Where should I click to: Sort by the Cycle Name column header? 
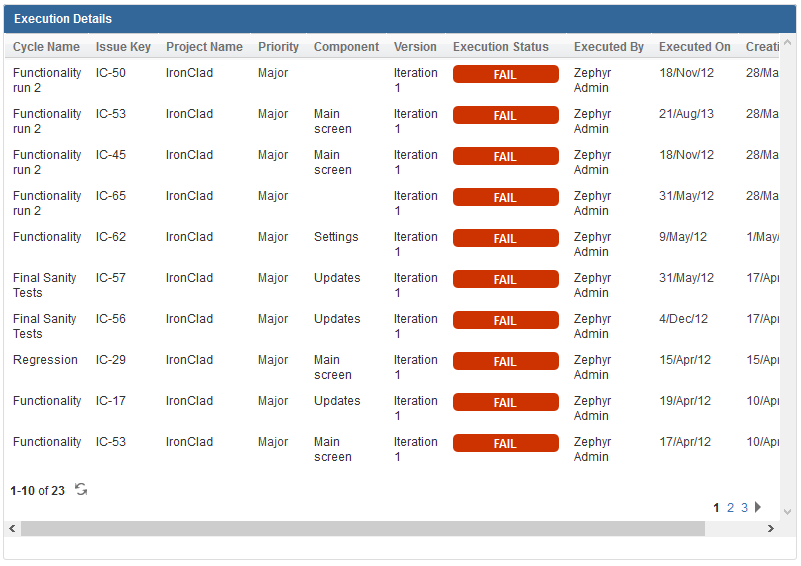click(46, 47)
